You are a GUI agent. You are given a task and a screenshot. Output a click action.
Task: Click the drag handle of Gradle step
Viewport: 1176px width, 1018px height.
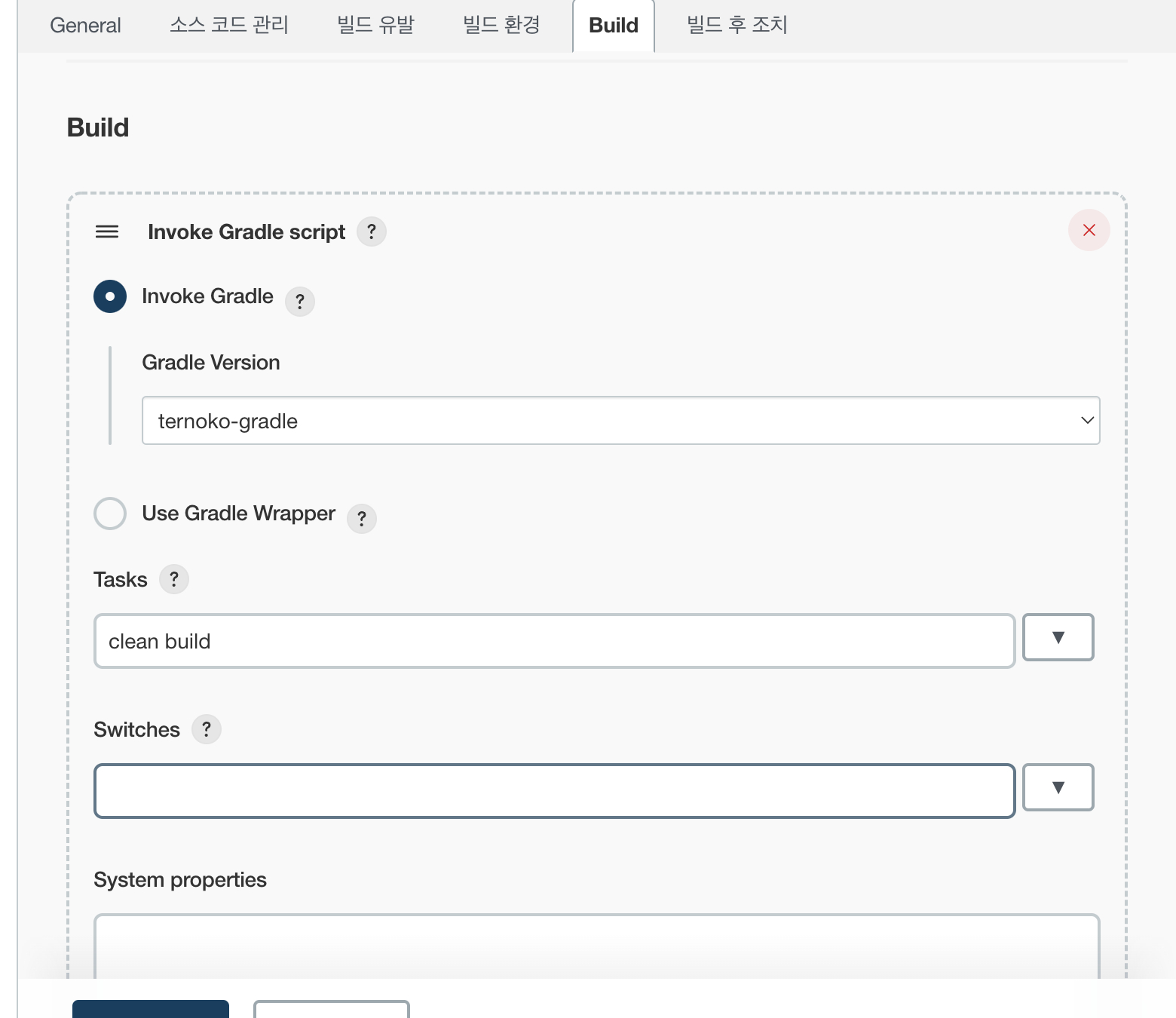pos(107,232)
